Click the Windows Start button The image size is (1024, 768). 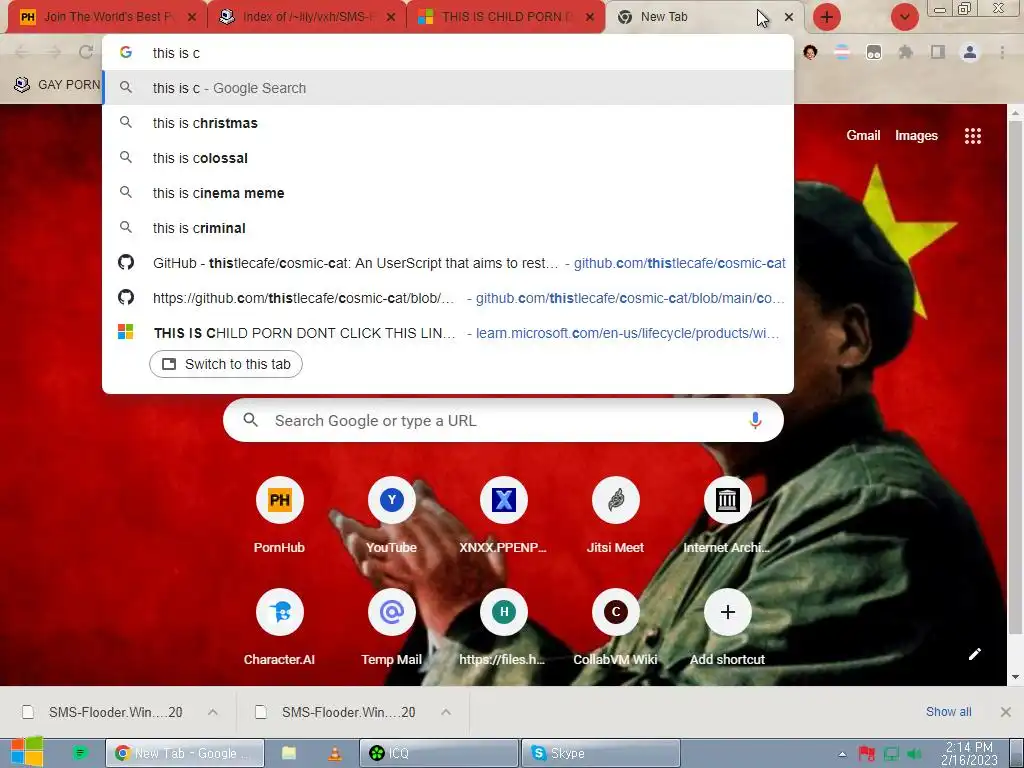coord(27,752)
